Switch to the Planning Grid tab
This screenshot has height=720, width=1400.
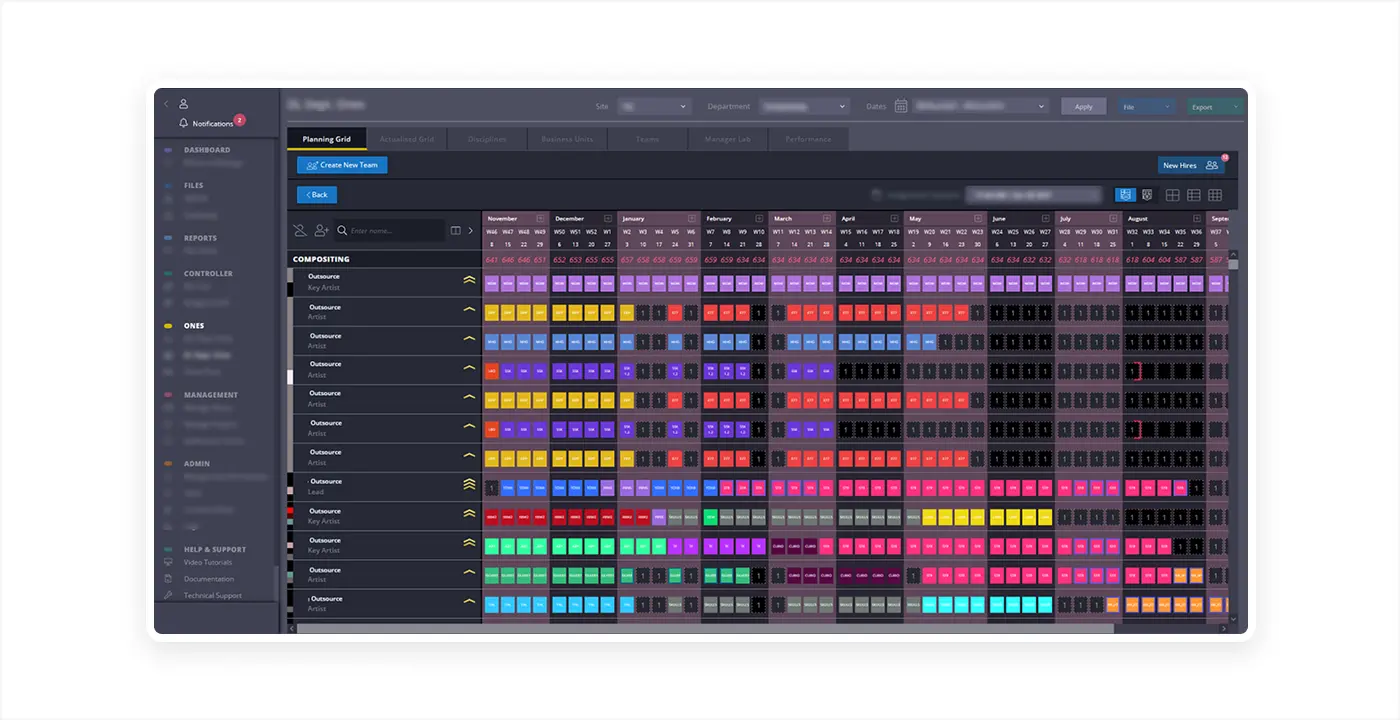[326, 139]
